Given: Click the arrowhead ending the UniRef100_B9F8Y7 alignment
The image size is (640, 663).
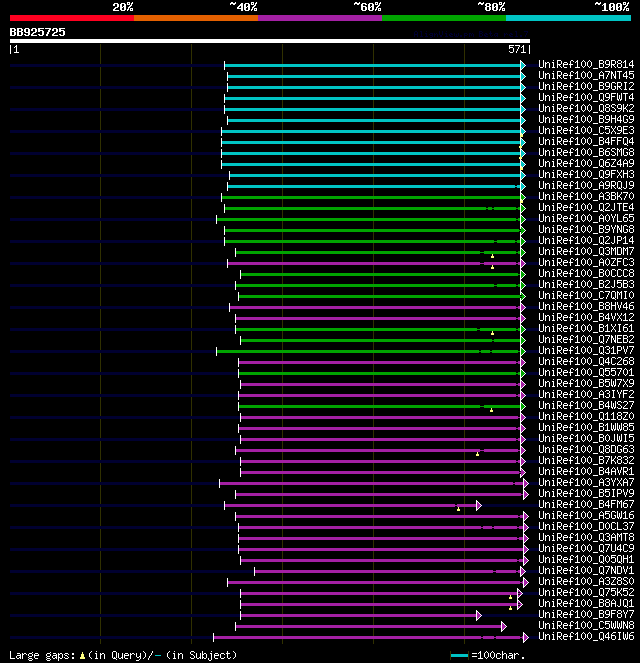Looking at the screenshot, I should (x=479, y=615).
